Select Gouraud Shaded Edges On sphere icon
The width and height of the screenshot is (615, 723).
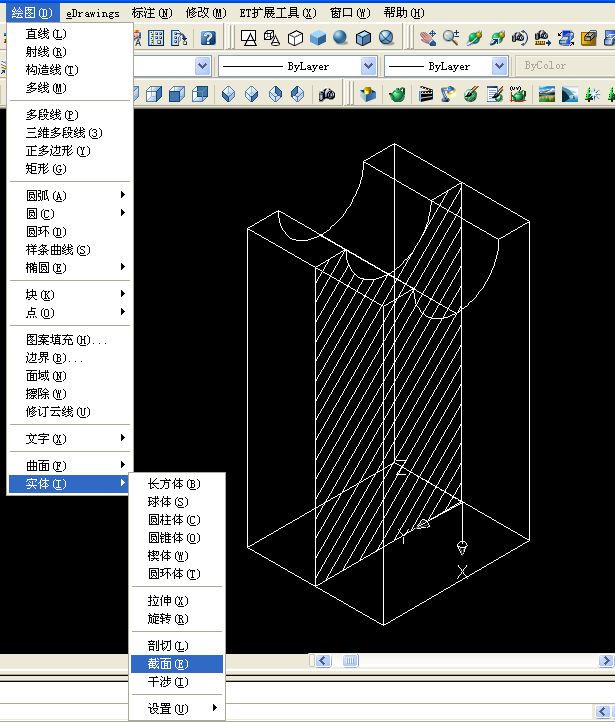pos(386,38)
